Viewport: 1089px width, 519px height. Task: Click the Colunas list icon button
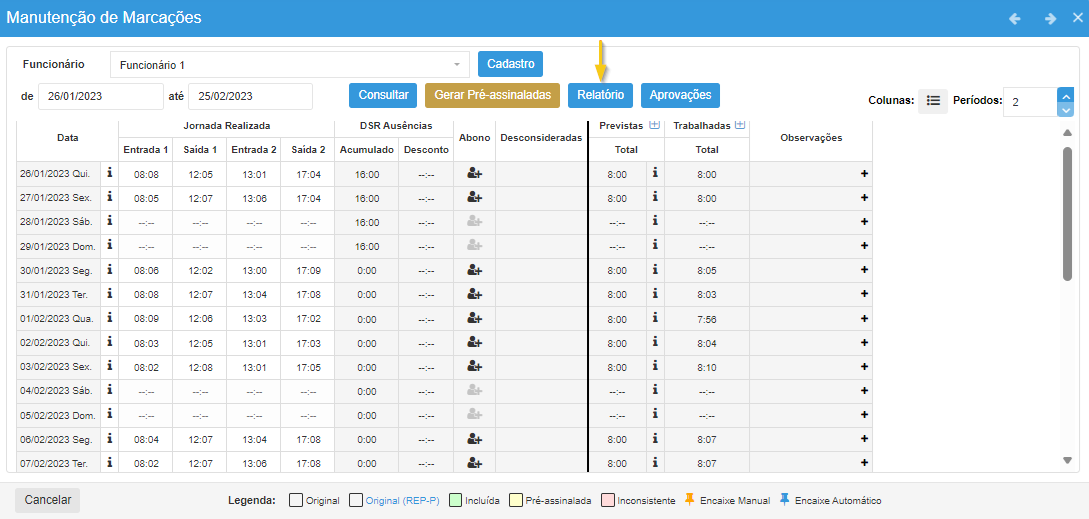pyautogui.click(x=933, y=101)
